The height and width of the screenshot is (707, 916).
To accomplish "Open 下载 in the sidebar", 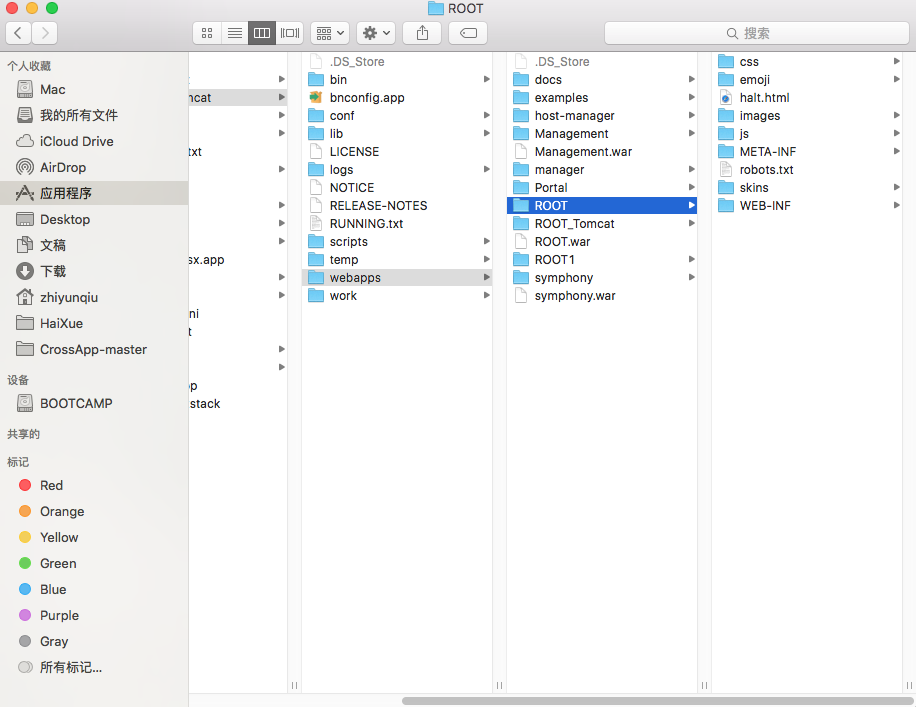I will pos(94,271).
